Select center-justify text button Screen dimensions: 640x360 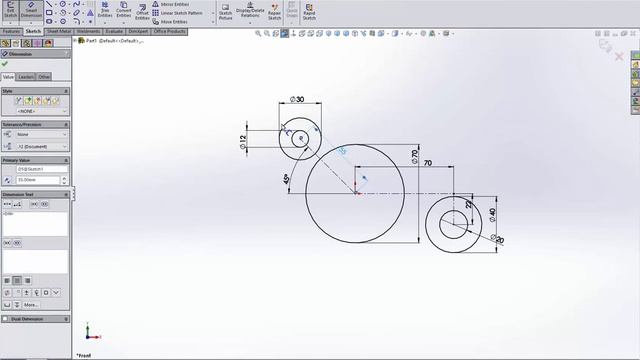[17, 280]
